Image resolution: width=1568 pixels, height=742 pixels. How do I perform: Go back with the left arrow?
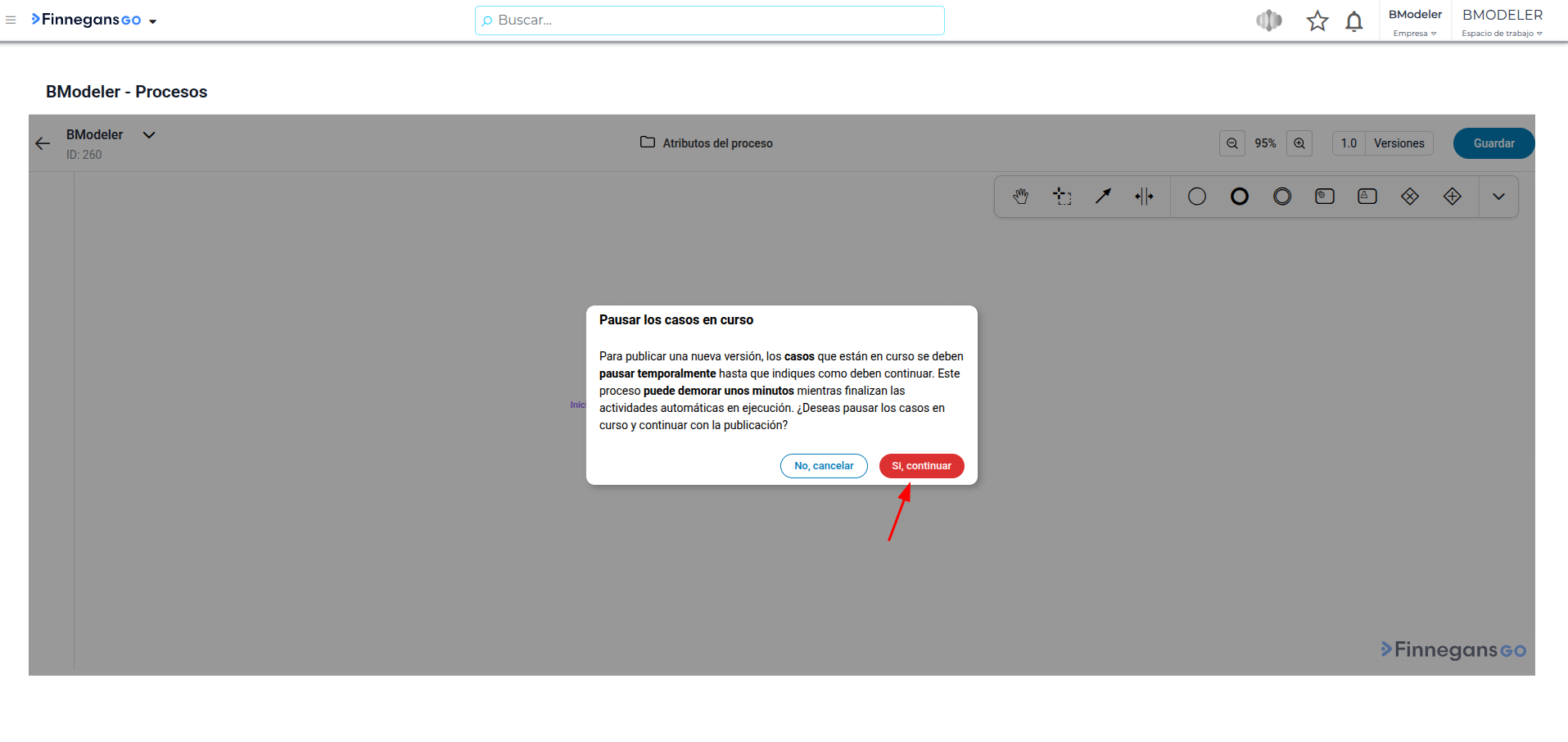coord(43,143)
